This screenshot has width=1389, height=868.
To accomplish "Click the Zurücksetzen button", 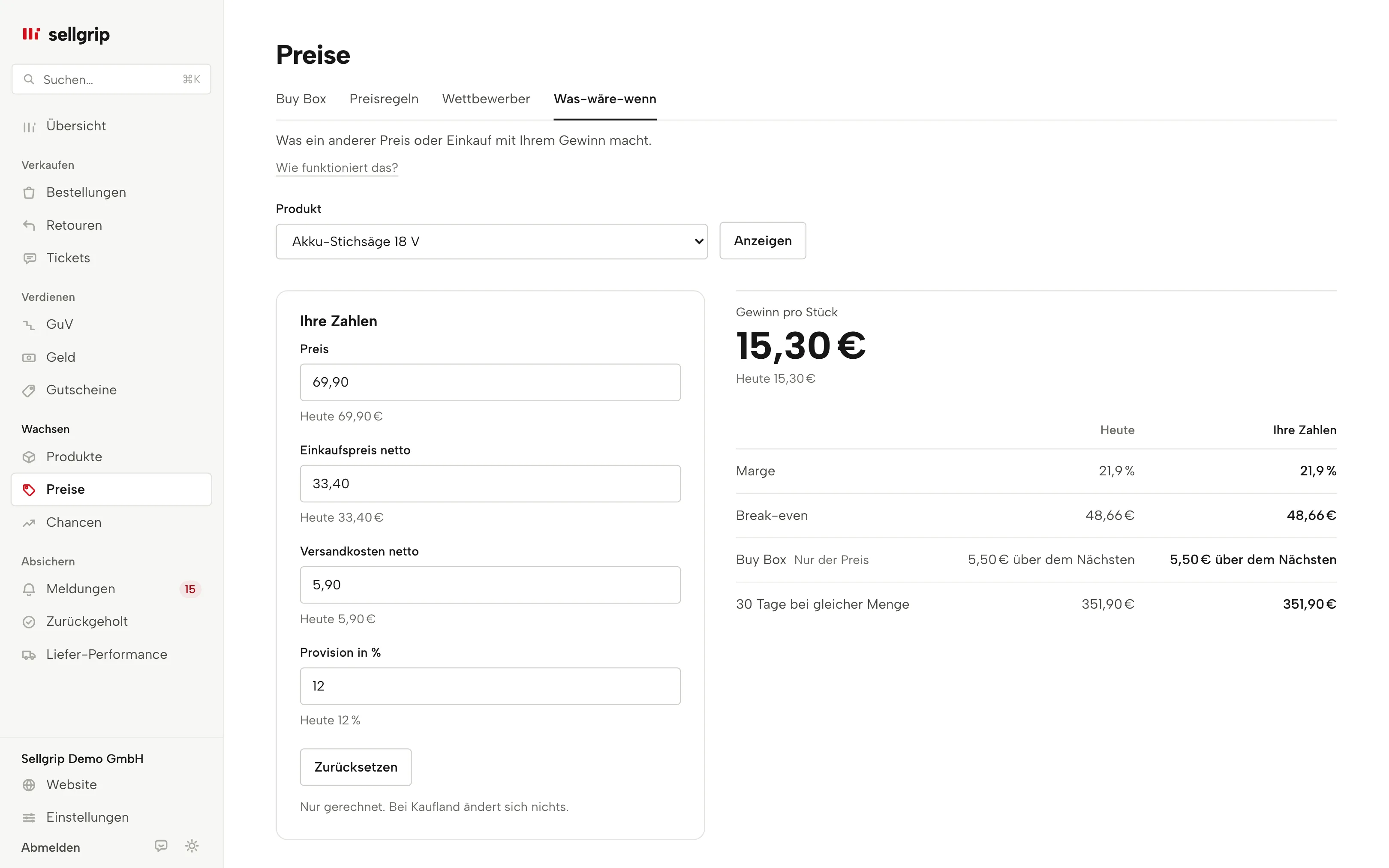I will click(x=355, y=767).
